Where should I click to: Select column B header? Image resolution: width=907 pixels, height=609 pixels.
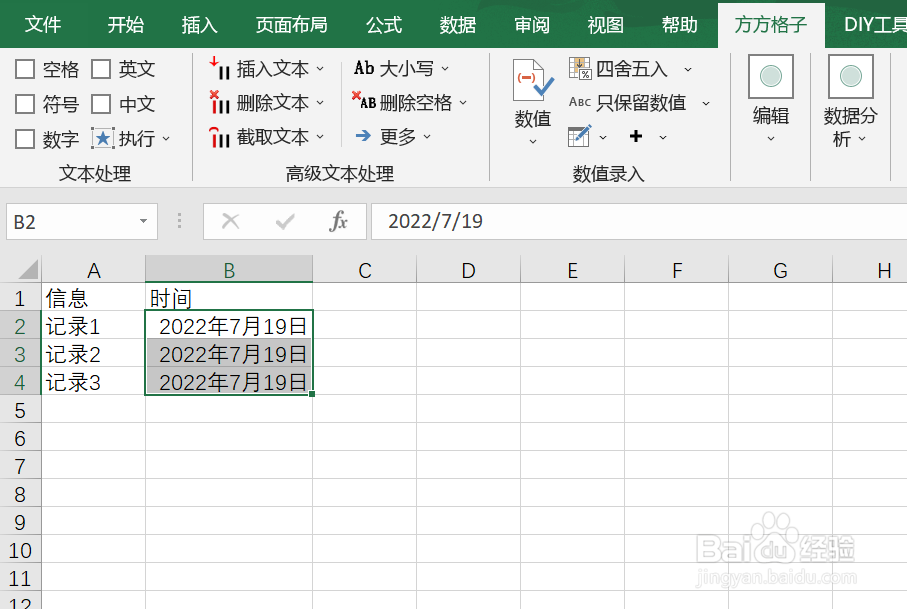pyautogui.click(x=229, y=270)
